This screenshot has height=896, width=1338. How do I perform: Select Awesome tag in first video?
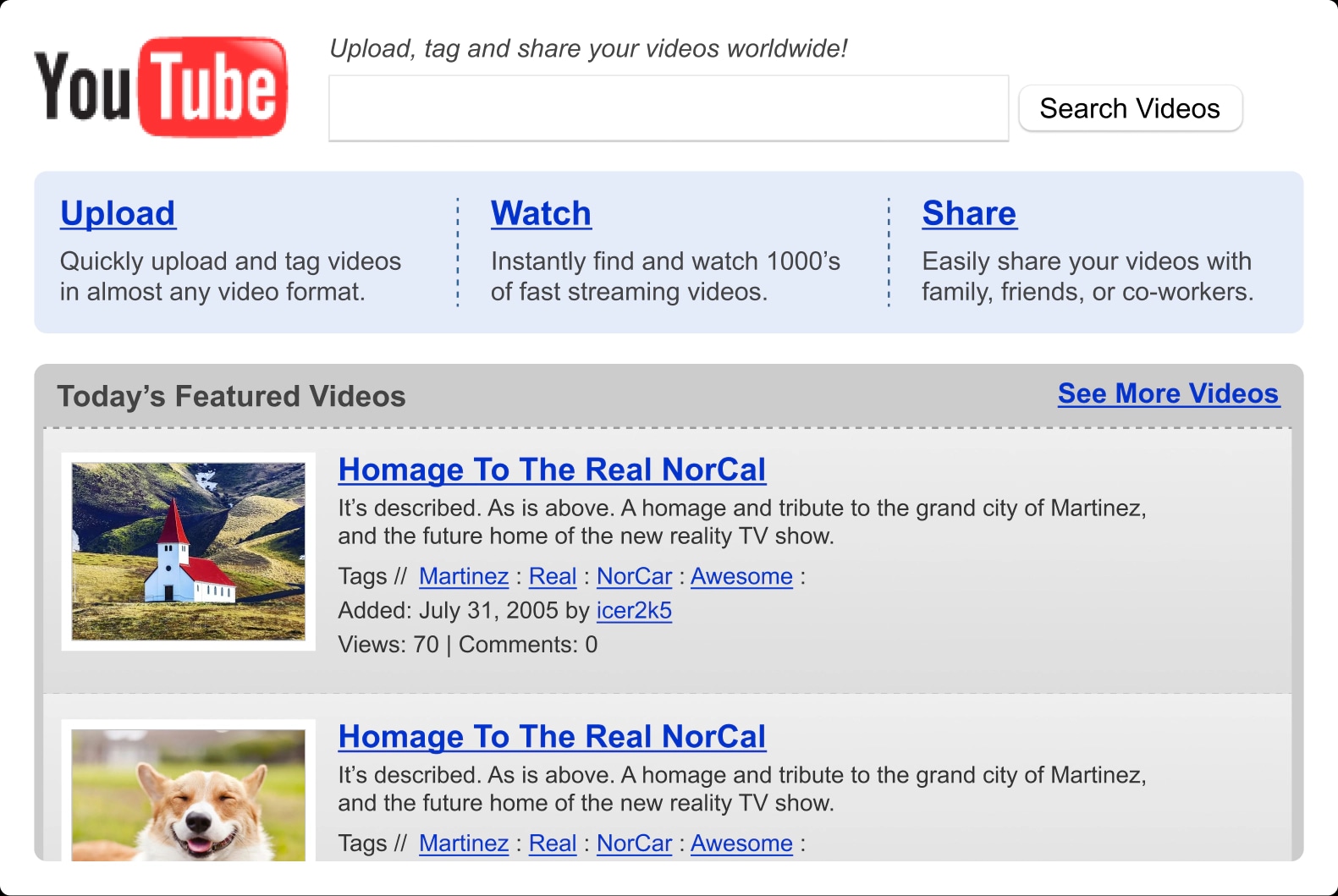[741, 576]
